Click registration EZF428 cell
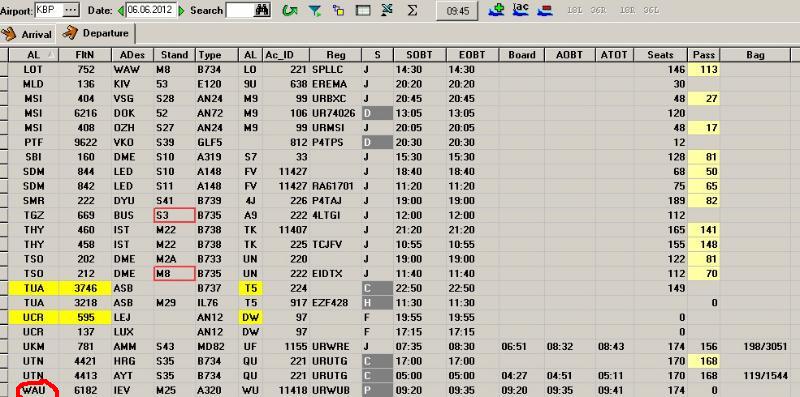 (335, 303)
